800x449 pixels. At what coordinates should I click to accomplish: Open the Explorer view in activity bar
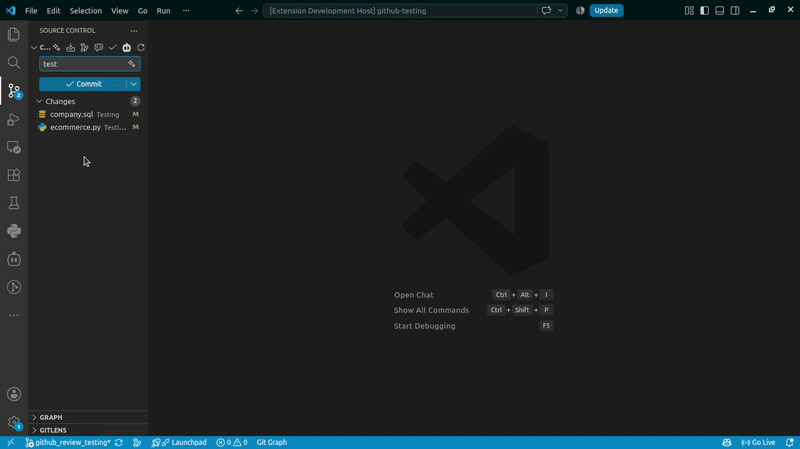click(14, 35)
